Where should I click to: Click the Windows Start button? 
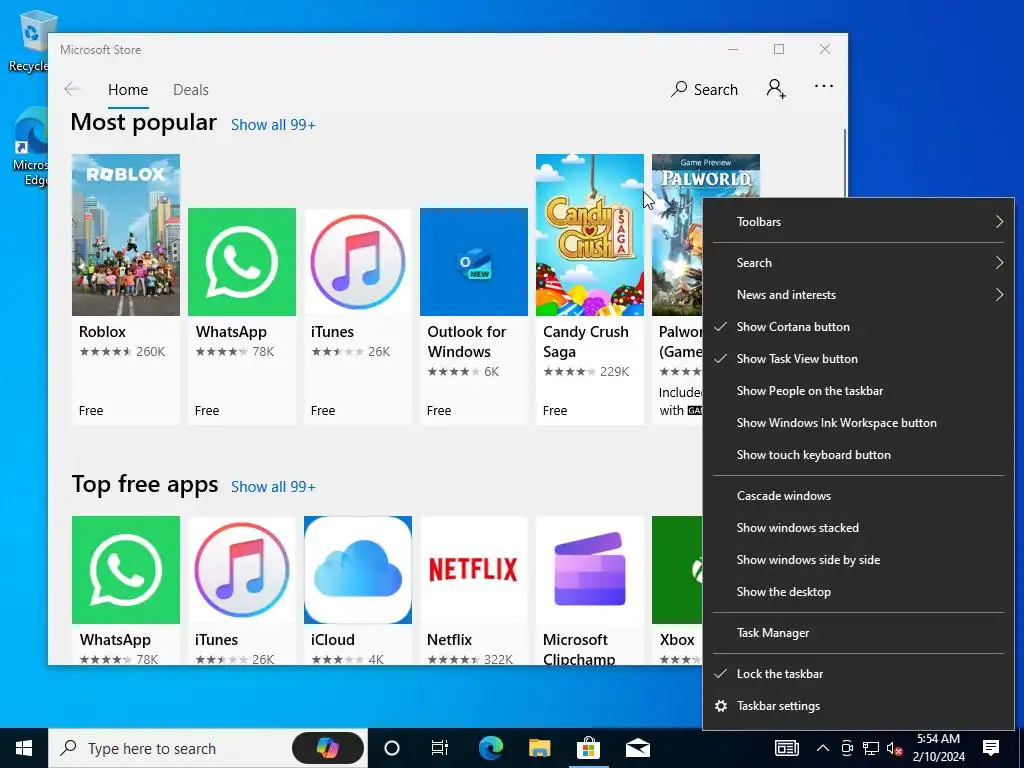coord(24,748)
